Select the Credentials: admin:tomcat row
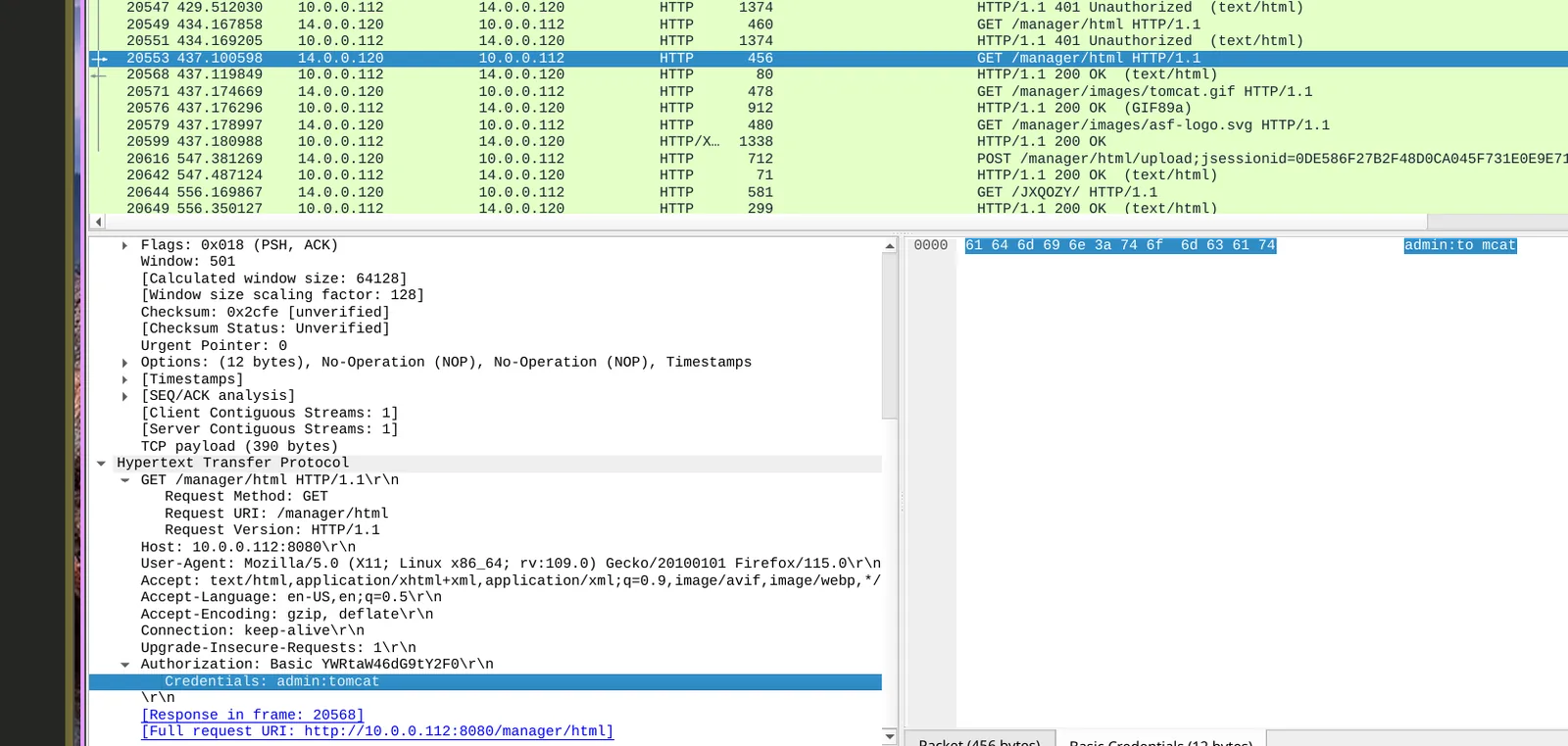This screenshot has width=1568, height=746. 485,682
